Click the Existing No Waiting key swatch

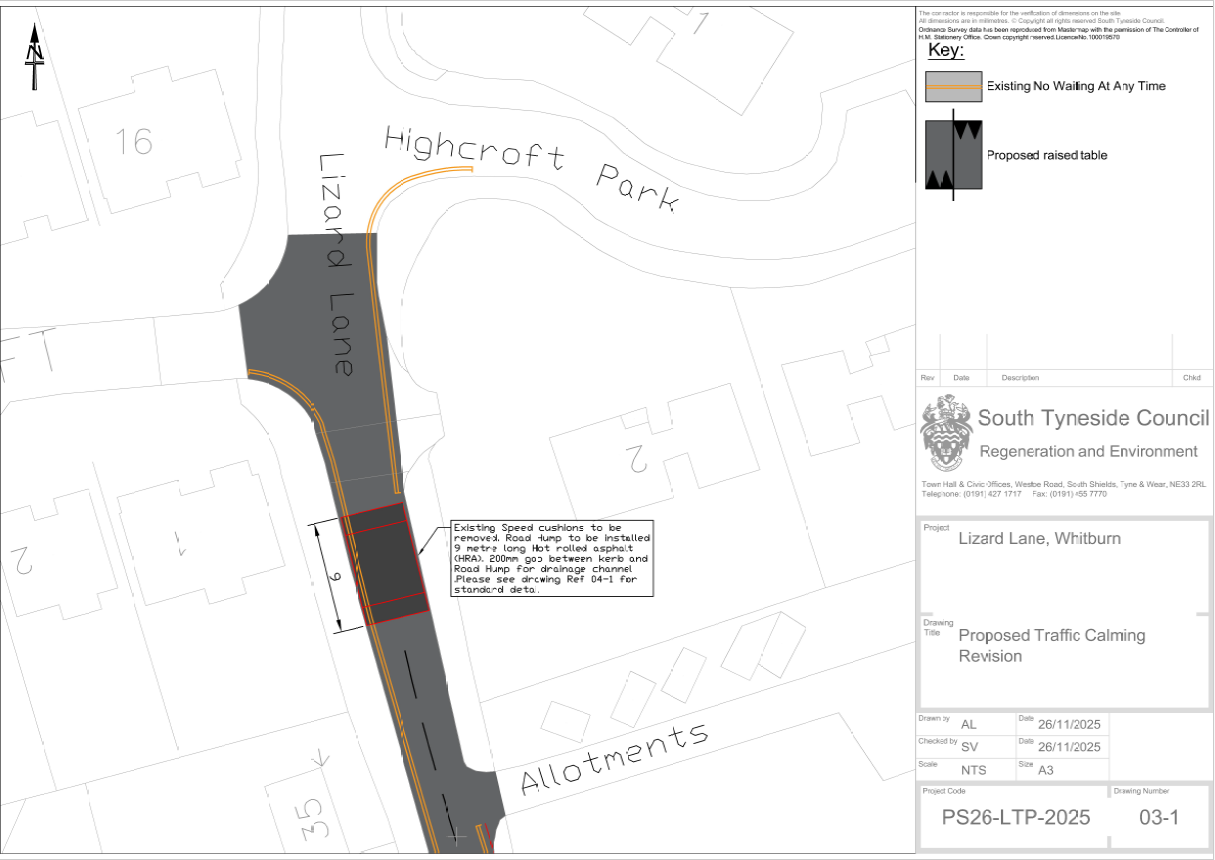[953, 87]
